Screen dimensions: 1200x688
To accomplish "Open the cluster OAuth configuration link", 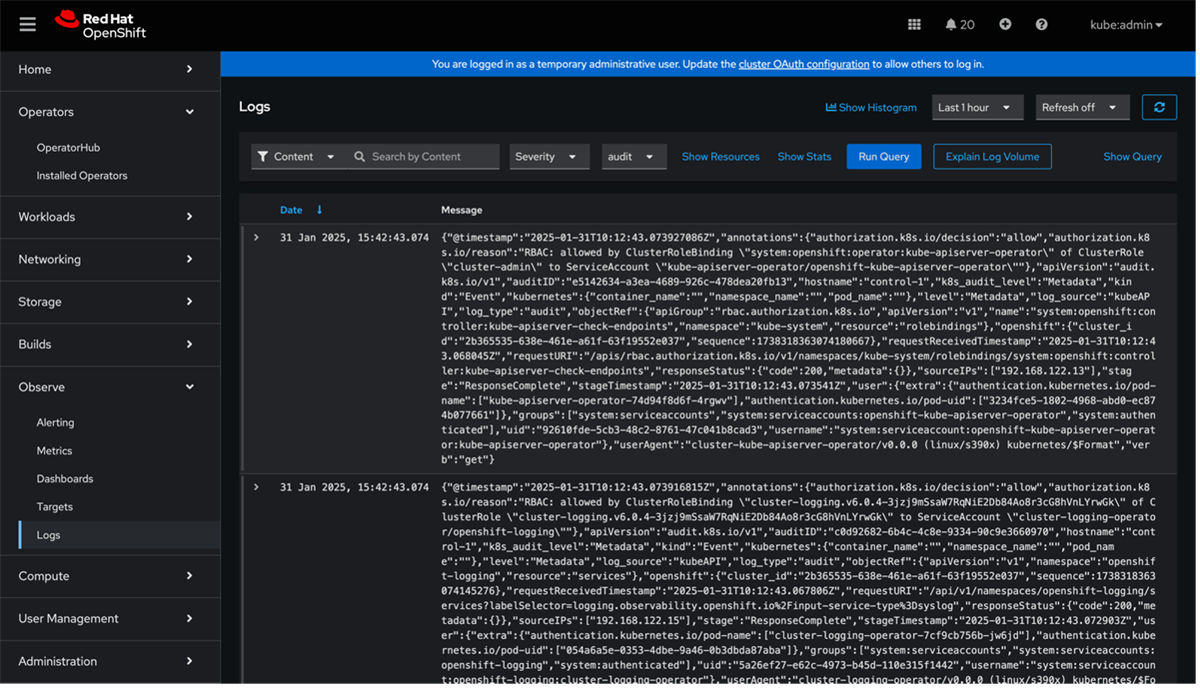I will (803, 63).
